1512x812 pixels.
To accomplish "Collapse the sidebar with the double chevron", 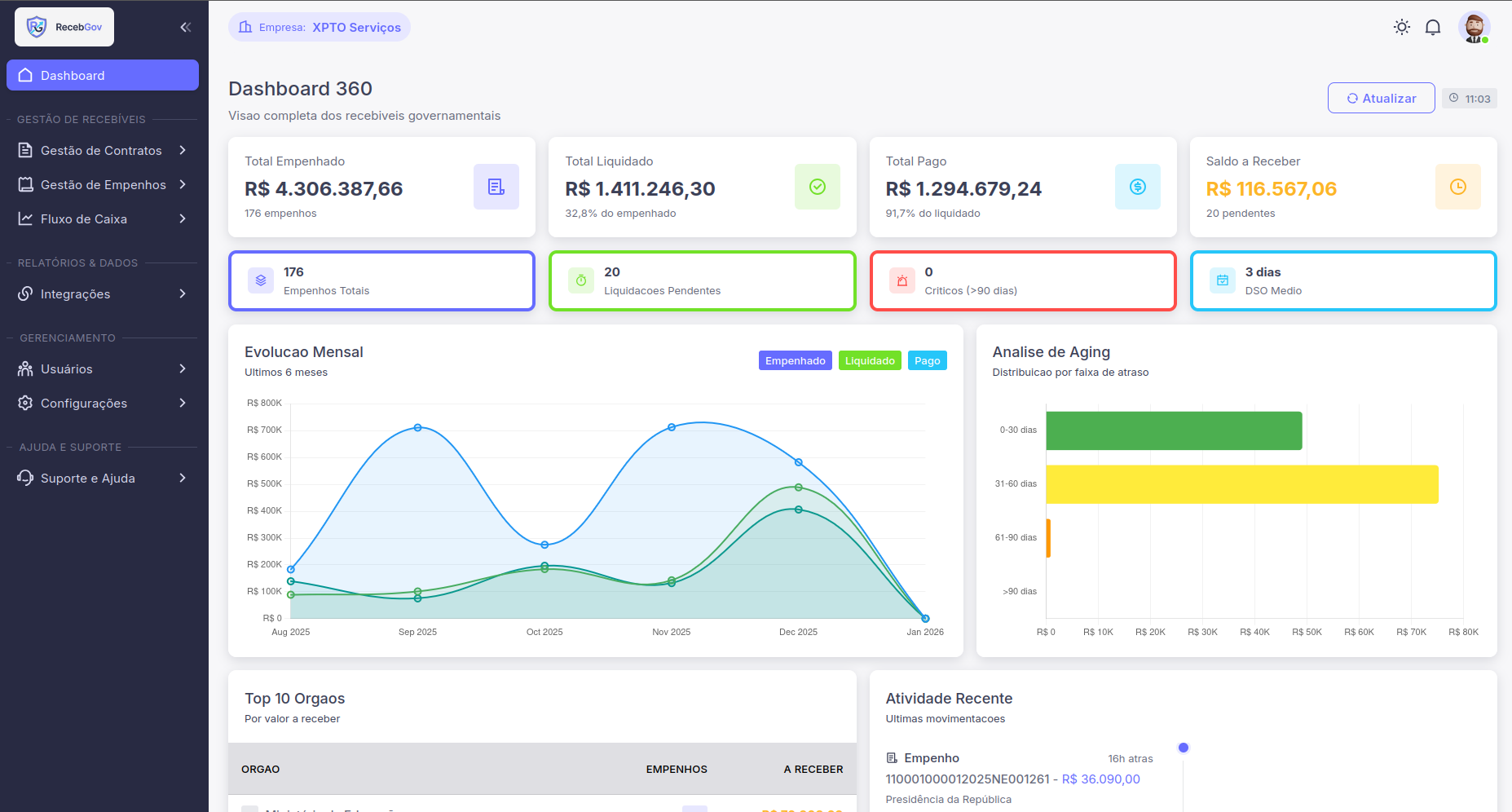I will point(185,27).
